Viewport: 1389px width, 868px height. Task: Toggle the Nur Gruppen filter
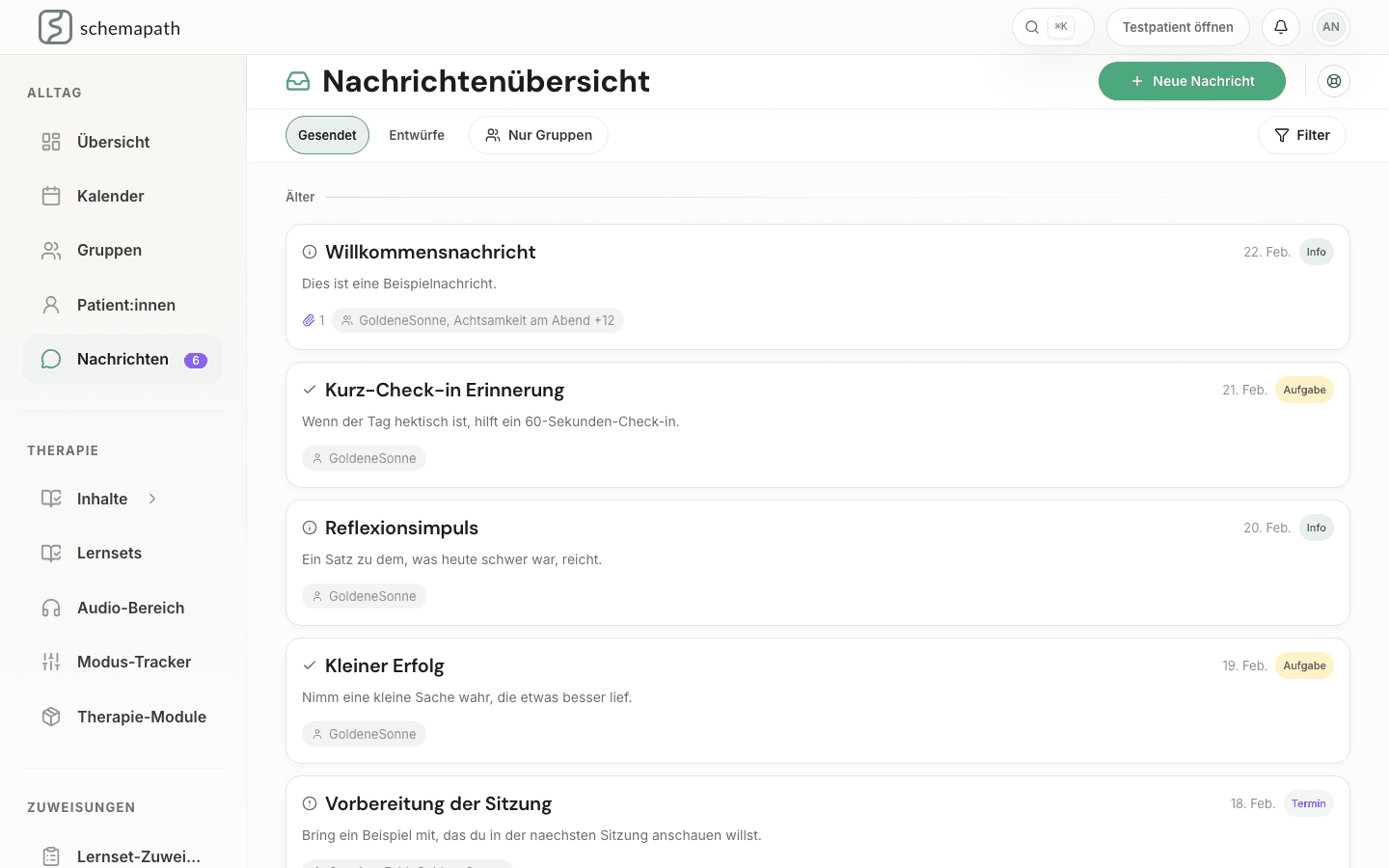(x=538, y=135)
